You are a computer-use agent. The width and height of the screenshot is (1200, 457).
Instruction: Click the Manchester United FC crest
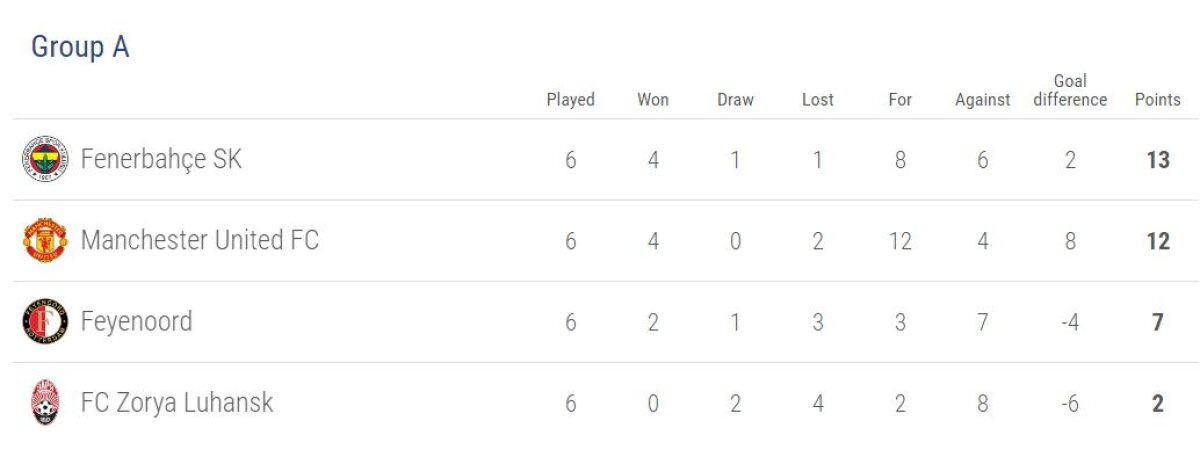pos(45,241)
